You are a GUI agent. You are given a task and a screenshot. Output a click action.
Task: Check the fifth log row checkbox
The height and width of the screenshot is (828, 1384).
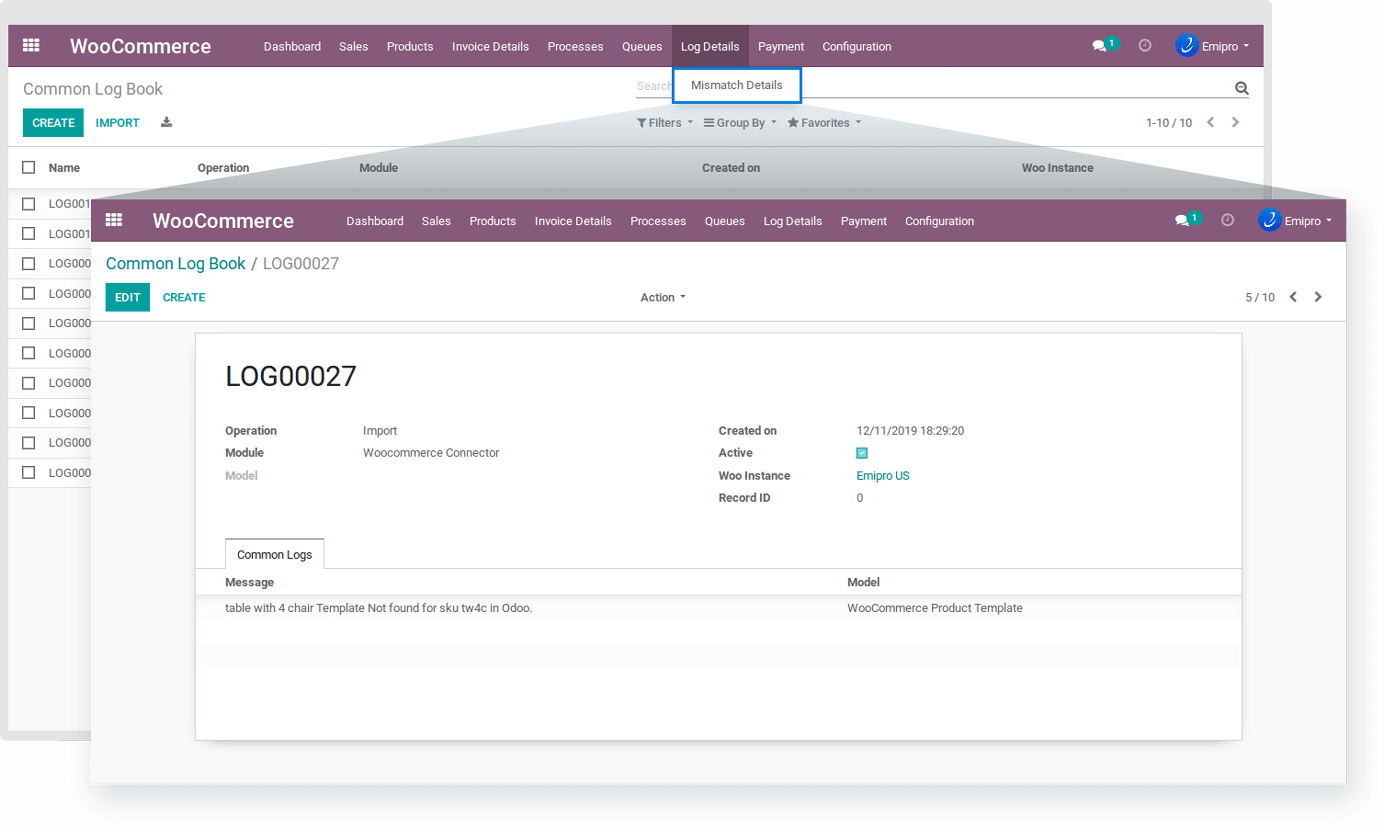[29, 323]
